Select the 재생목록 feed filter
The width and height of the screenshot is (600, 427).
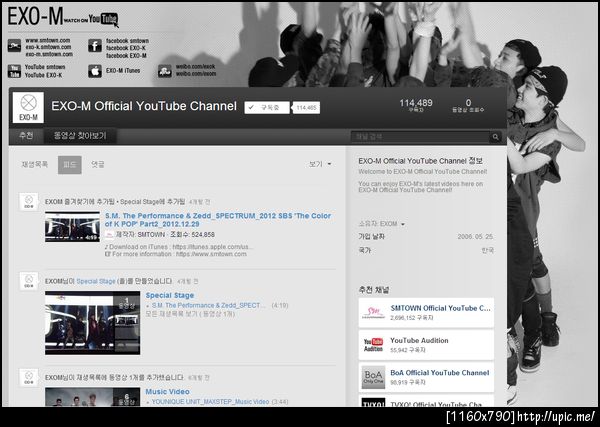pos(34,165)
